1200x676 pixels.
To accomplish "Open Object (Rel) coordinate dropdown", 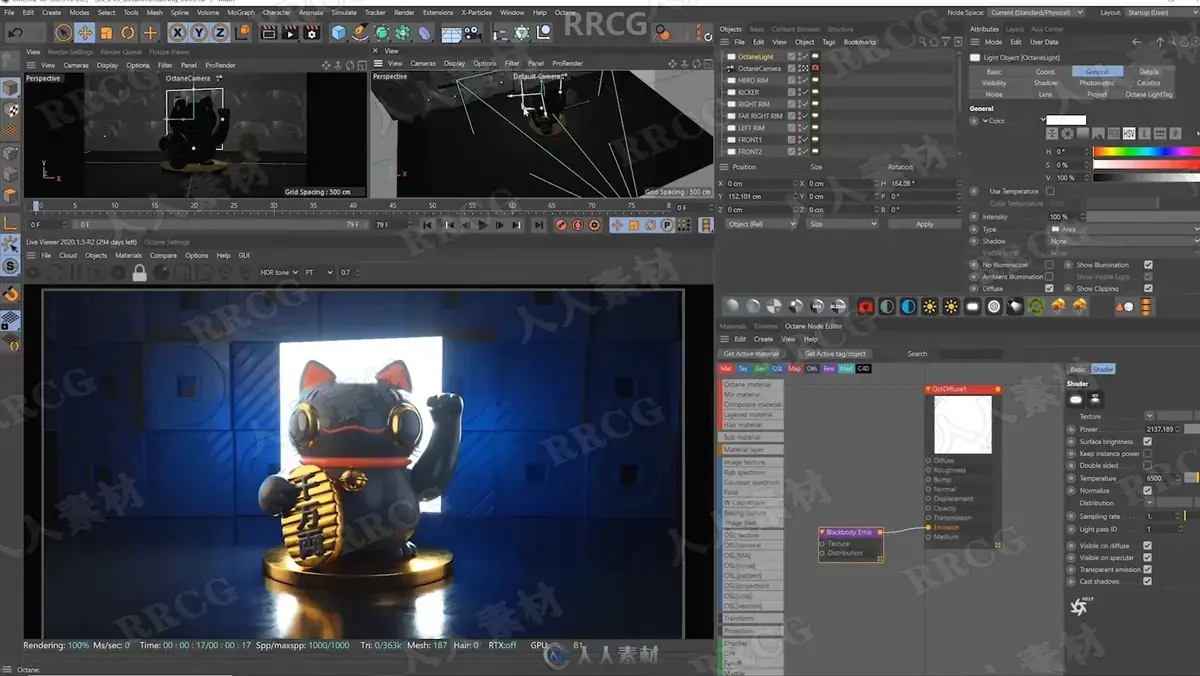I will pyautogui.click(x=762, y=224).
